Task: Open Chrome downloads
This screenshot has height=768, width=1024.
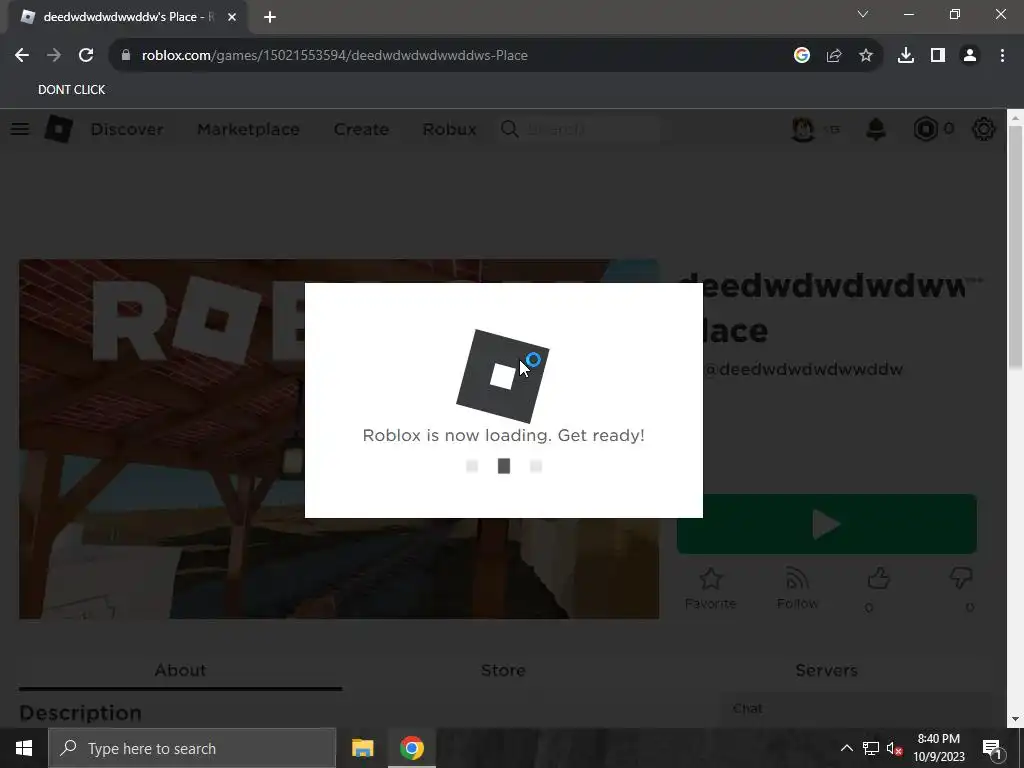Action: [x=906, y=56]
